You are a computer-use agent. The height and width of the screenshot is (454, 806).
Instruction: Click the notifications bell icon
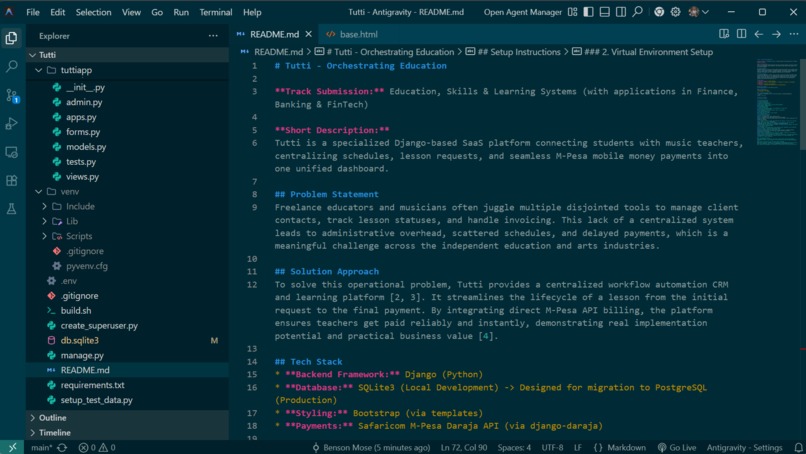[798, 447]
